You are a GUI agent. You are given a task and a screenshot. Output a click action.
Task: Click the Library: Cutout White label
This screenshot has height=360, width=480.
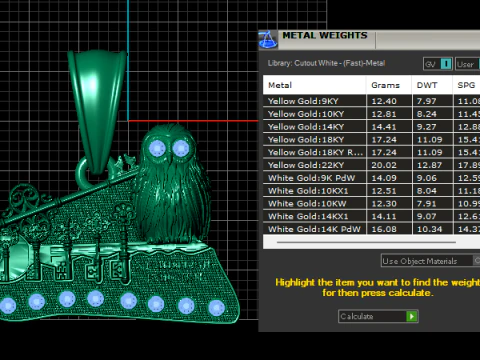326,63
